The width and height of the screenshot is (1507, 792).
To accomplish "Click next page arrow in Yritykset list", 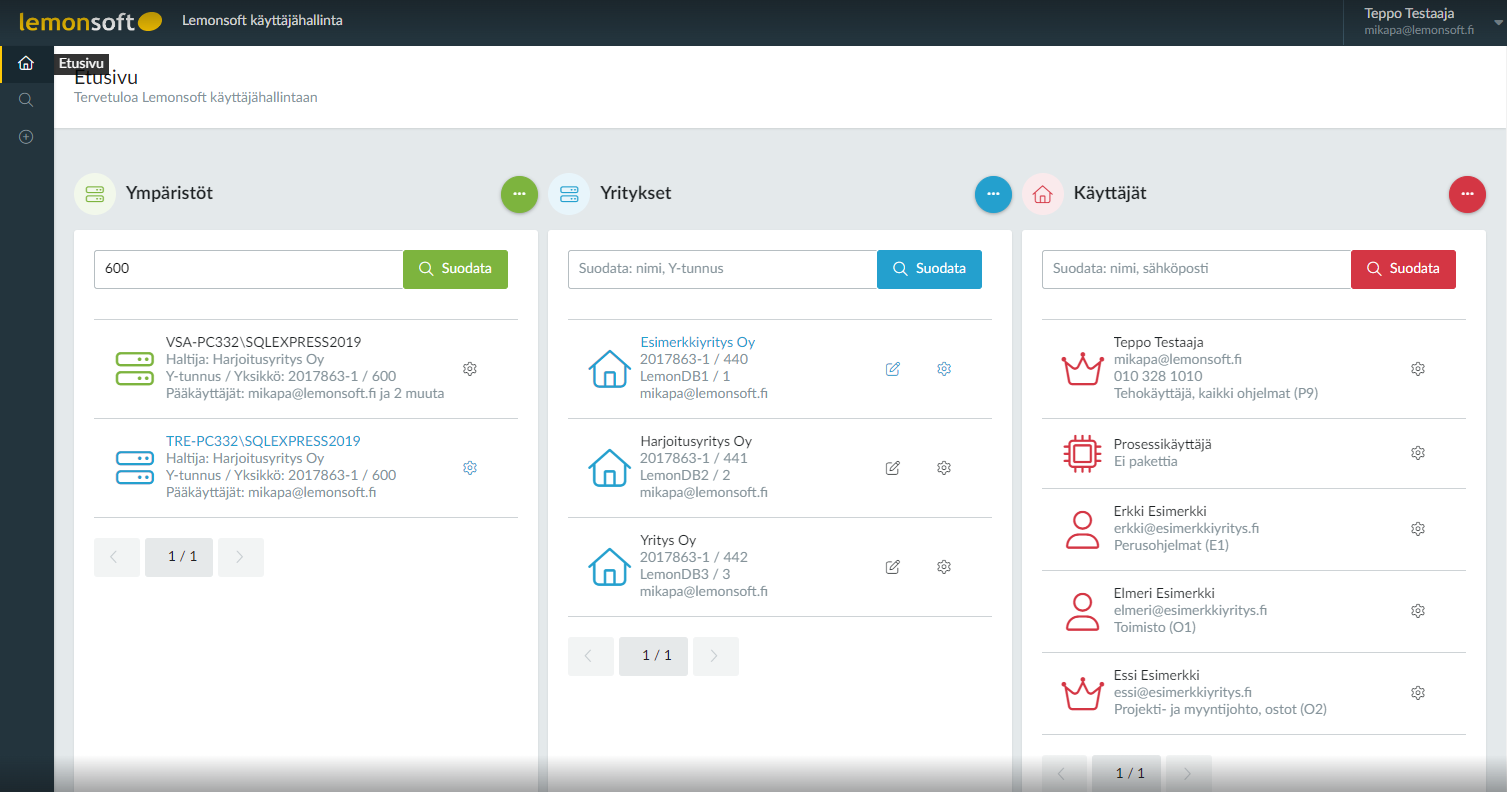I will click(x=715, y=656).
